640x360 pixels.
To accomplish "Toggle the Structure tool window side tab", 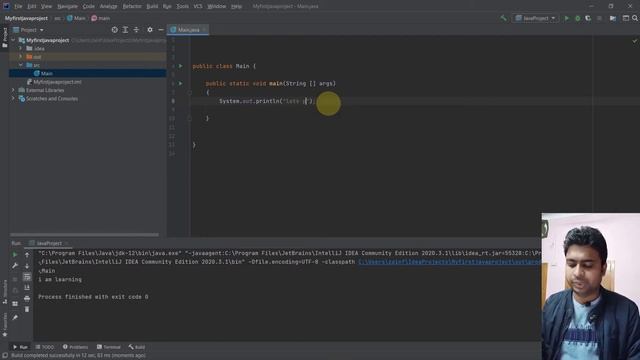I will click(x=4, y=292).
